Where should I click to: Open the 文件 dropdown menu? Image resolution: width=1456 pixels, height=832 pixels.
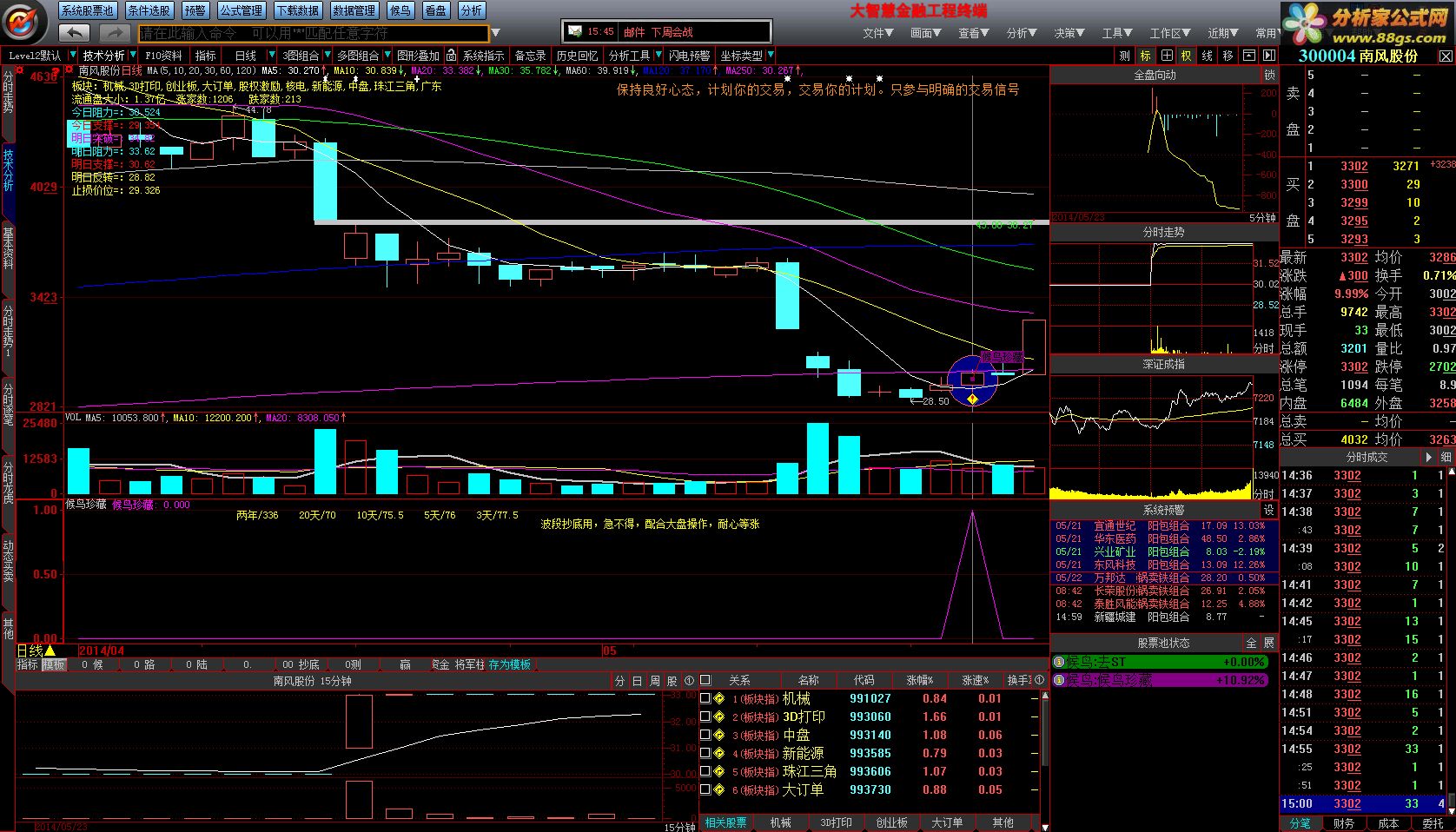click(878, 33)
